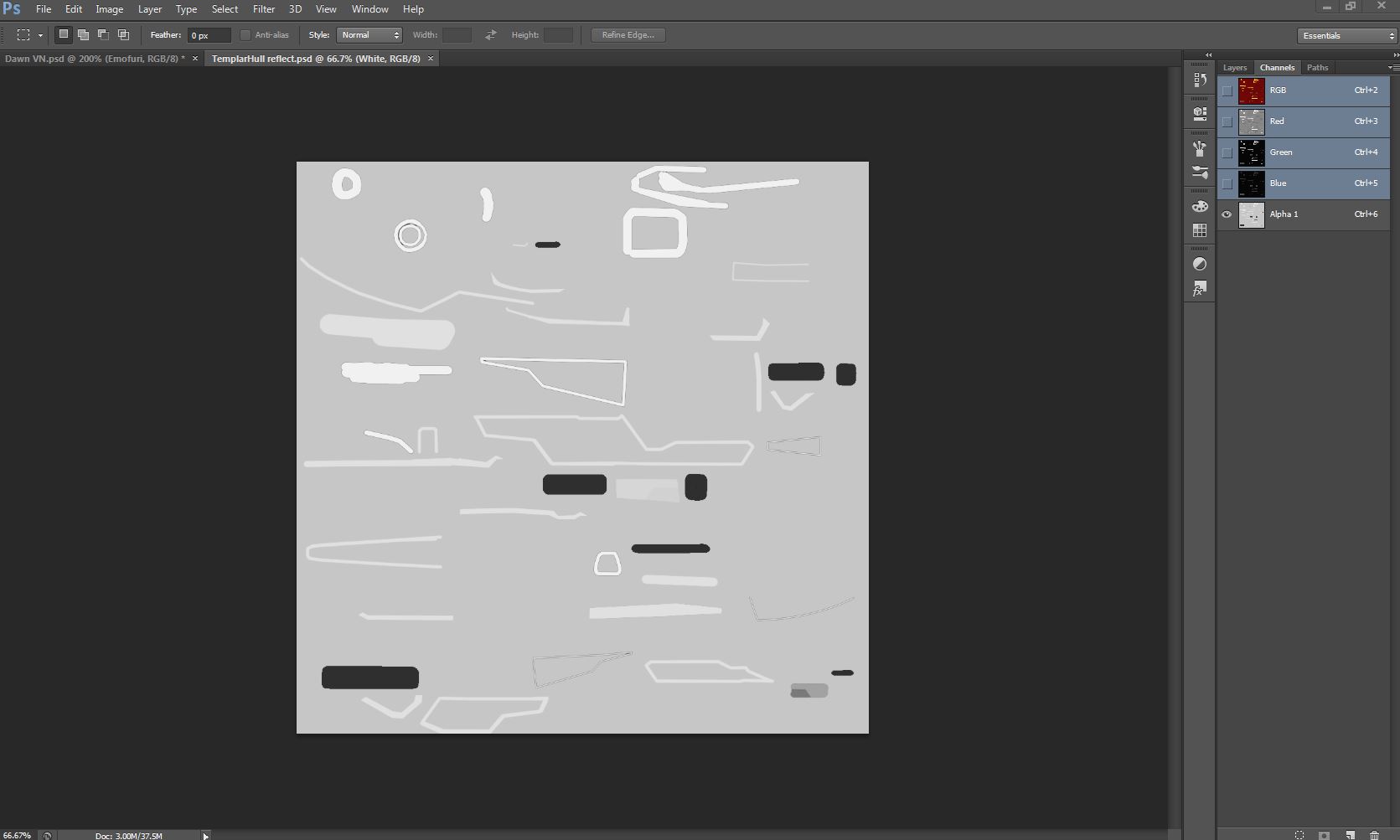Open the tool preset picker arrow
This screenshot has height=840, width=1400.
40,36
